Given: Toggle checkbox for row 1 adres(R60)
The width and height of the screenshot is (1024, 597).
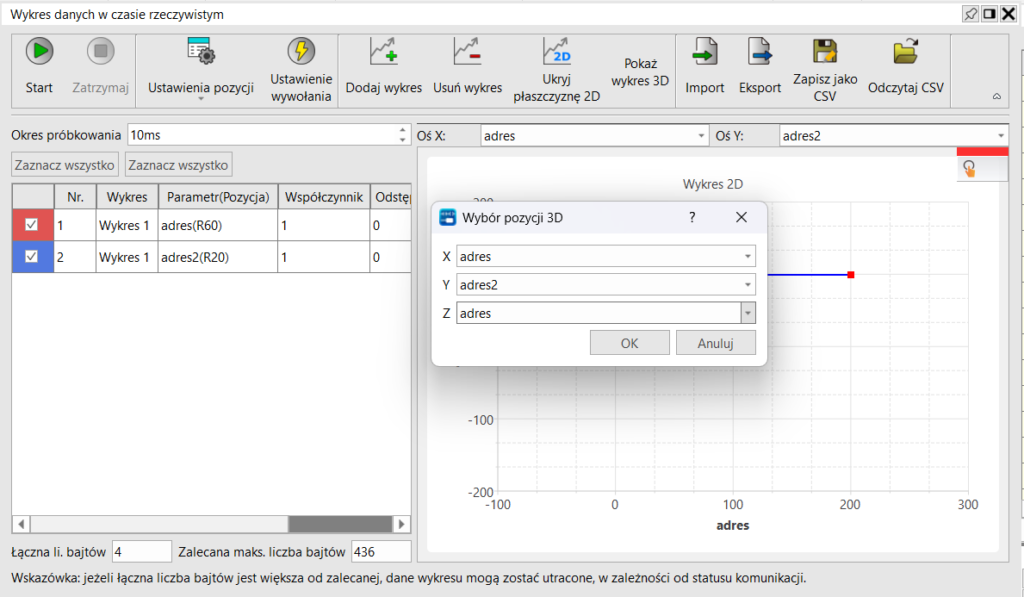Looking at the screenshot, I should tap(31, 225).
